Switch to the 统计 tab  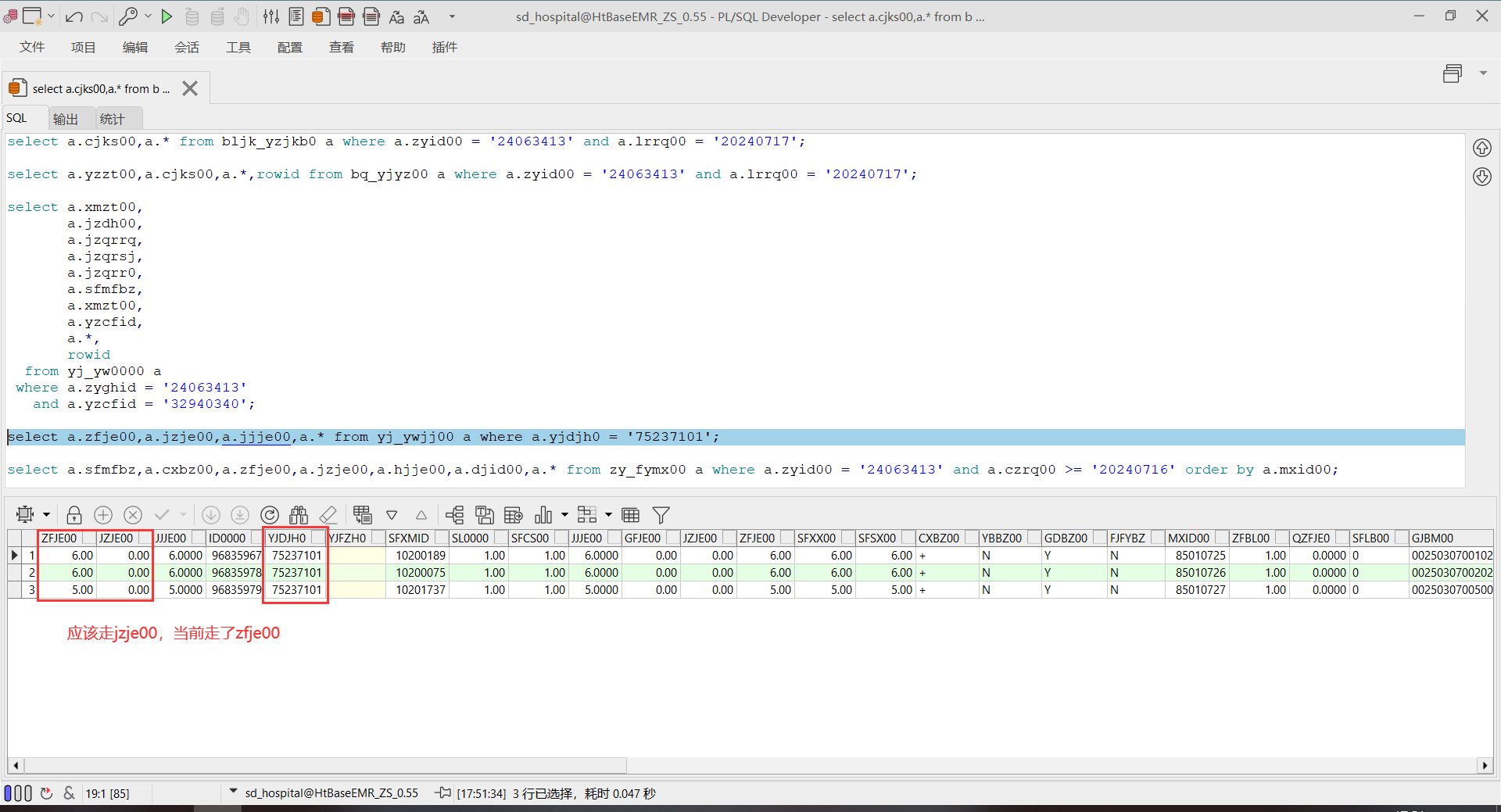112,119
